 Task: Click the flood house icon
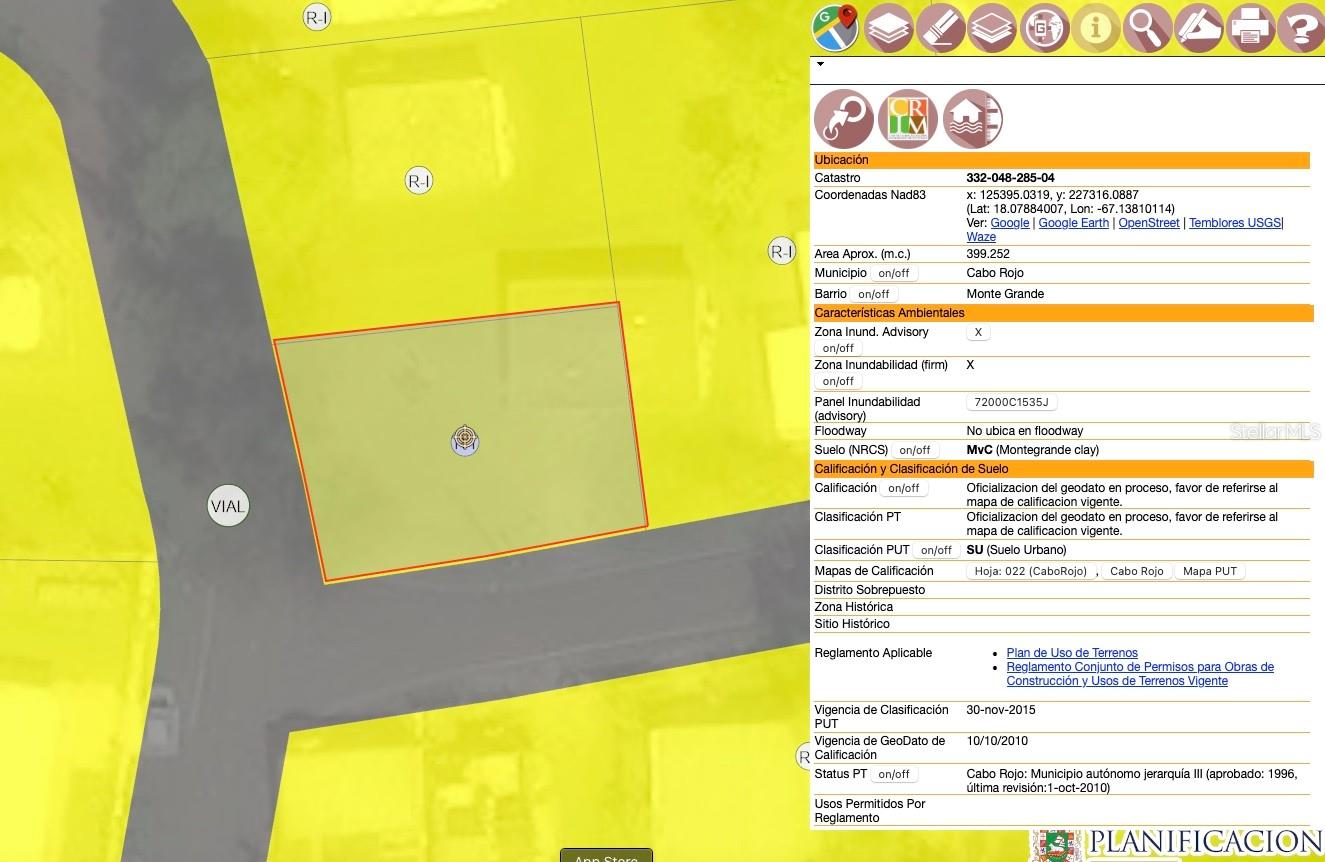[x=972, y=119]
